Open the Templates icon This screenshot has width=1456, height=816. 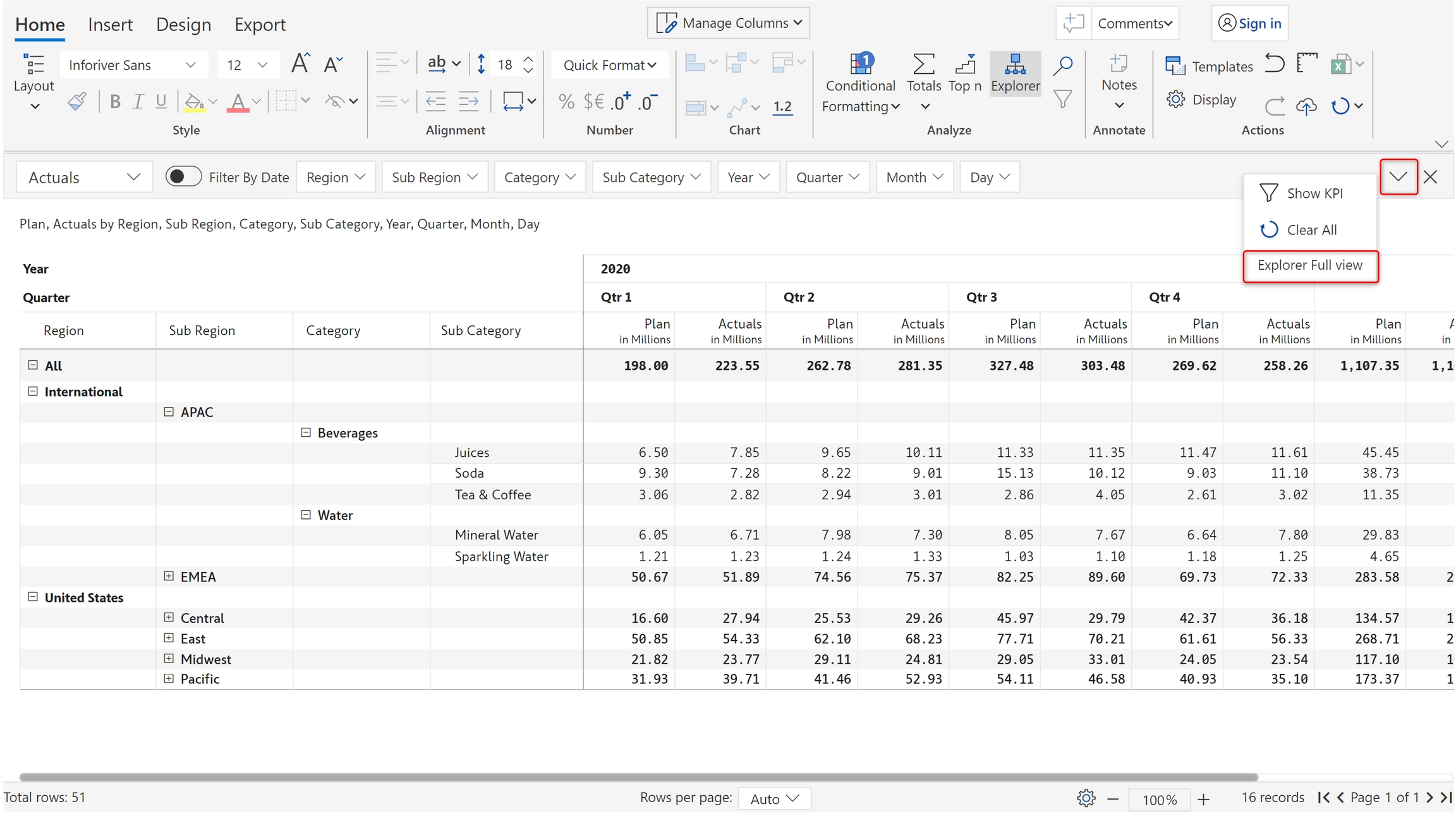[x=1175, y=66]
